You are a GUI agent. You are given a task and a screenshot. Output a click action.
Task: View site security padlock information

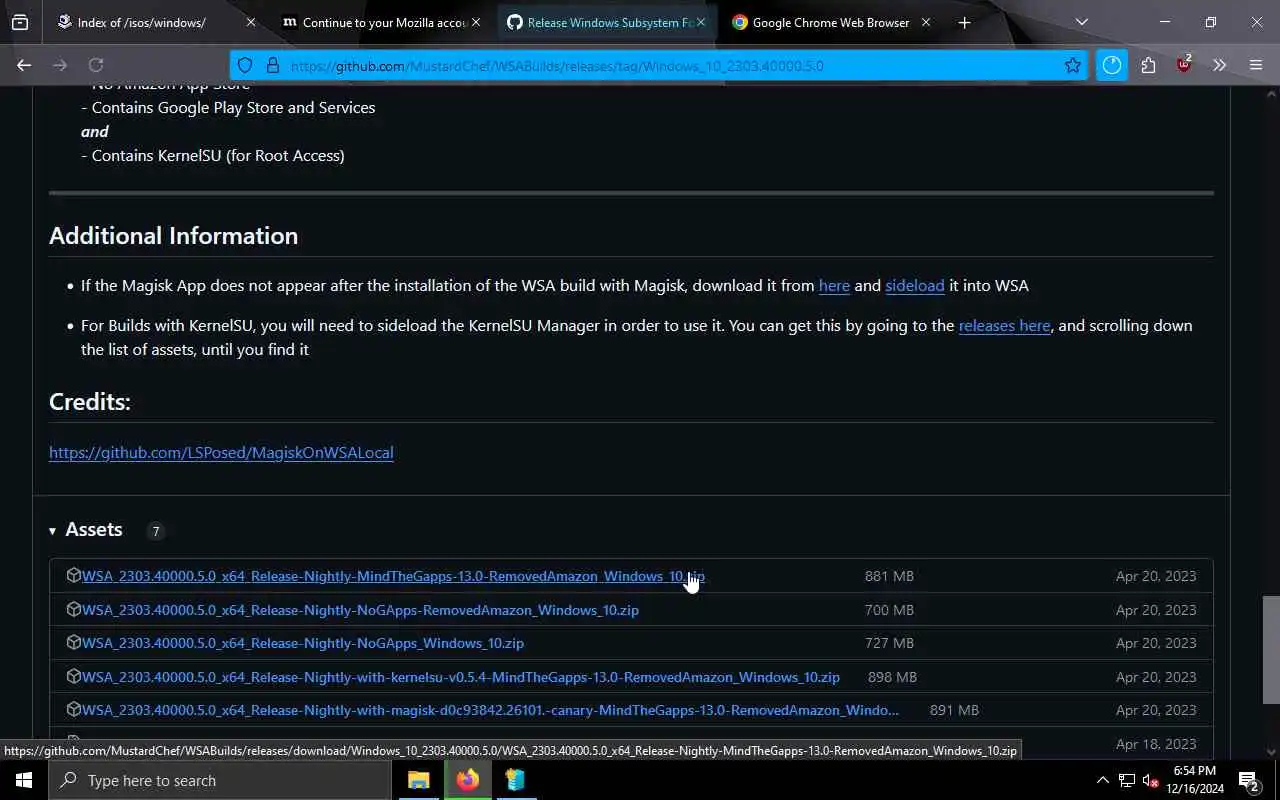272,65
